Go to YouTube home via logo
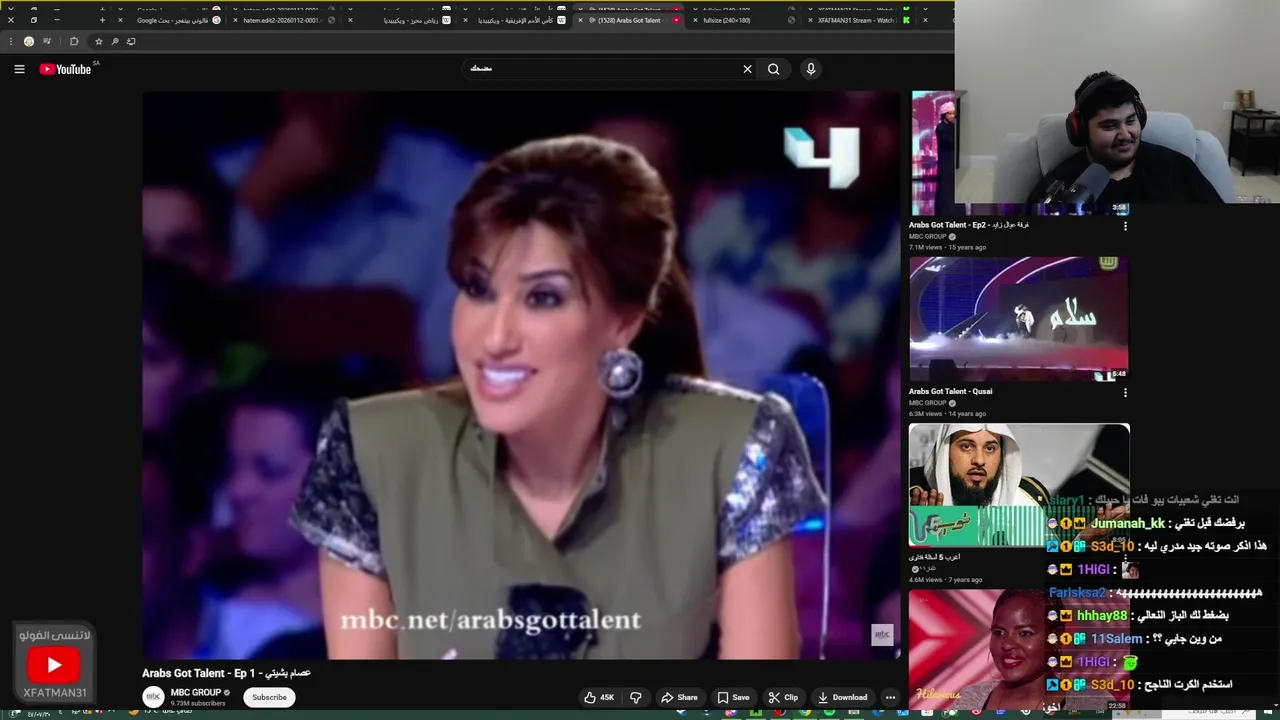The height and width of the screenshot is (720, 1280). click(66, 69)
